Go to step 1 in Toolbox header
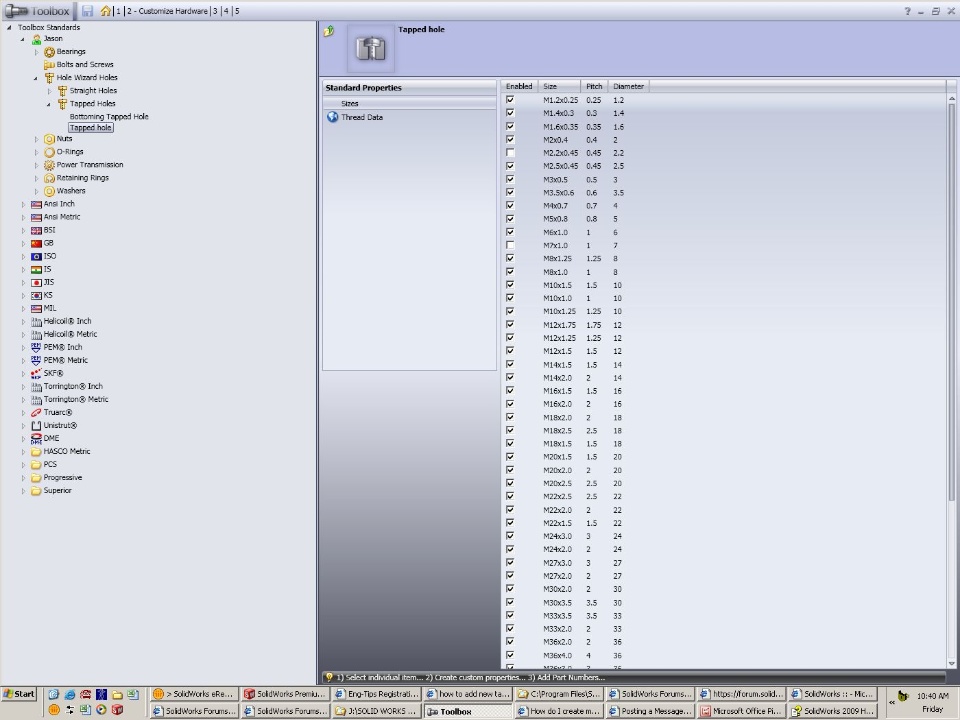Viewport: 960px width, 720px height. (x=118, y=11)
